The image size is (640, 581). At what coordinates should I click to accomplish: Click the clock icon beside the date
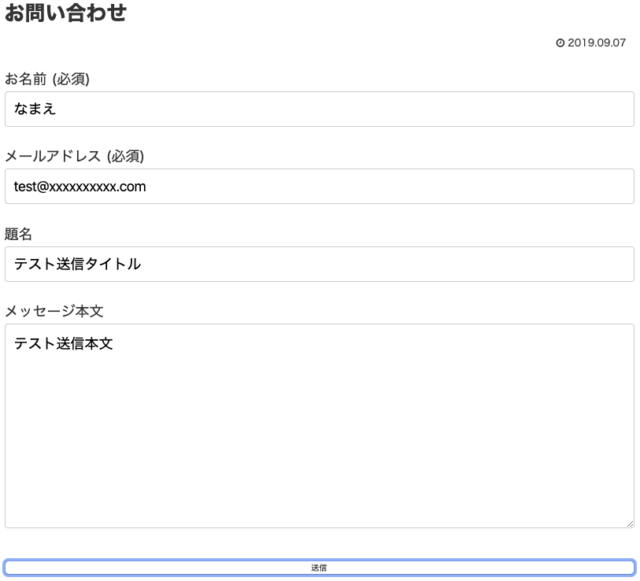560,43
